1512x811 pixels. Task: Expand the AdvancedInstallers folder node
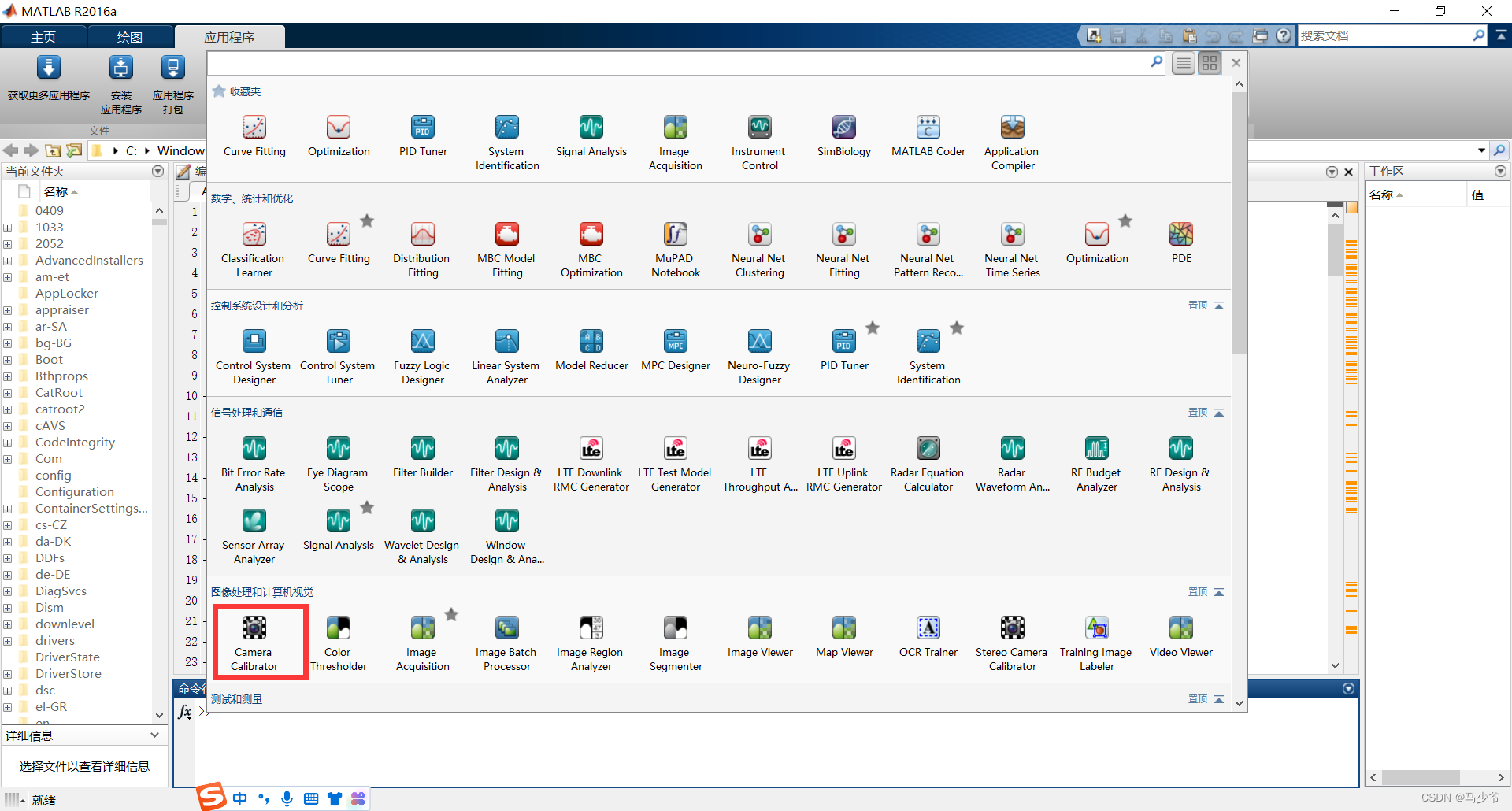[7, 261]
